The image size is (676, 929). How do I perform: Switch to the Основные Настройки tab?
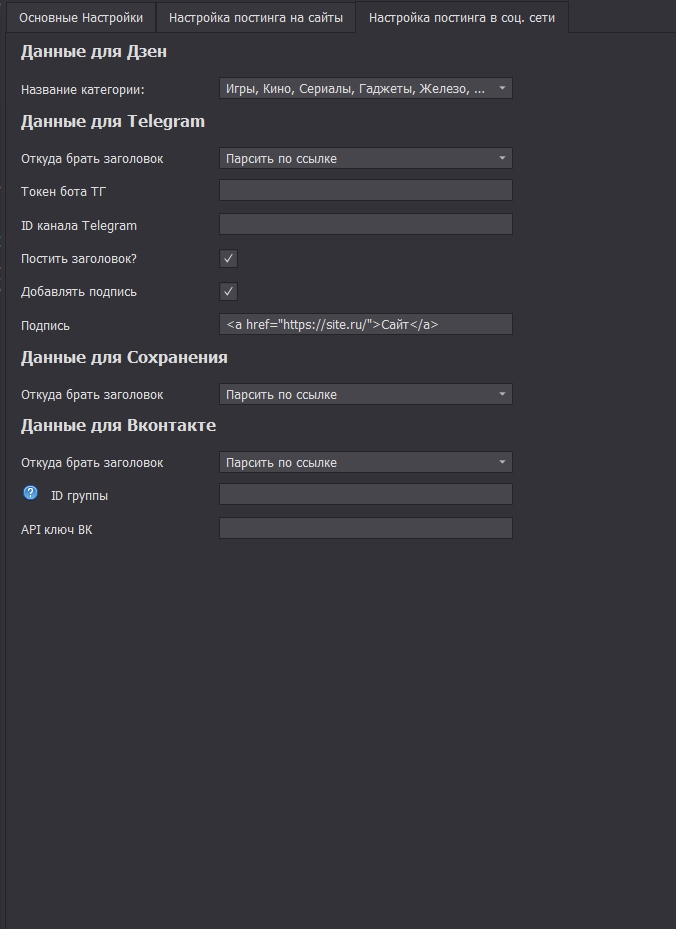81,17
